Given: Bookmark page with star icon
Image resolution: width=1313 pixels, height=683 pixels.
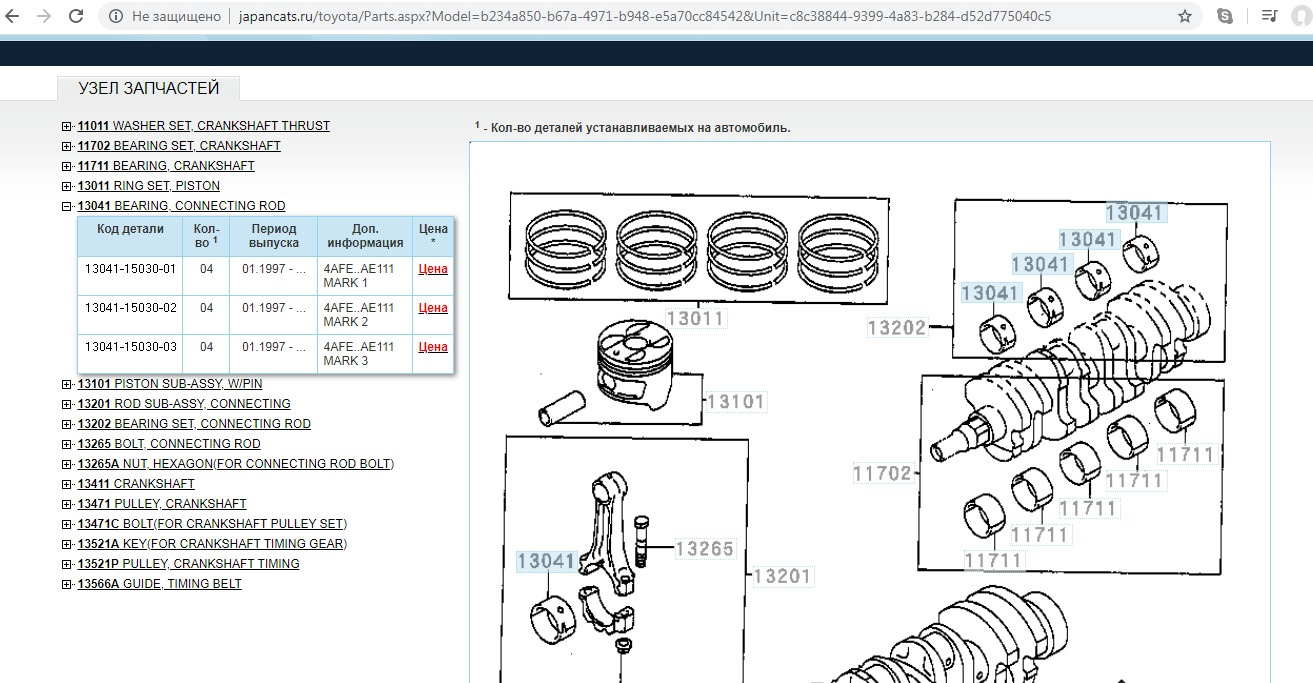Looking at the screenshot, I should tap(1185, 16).
